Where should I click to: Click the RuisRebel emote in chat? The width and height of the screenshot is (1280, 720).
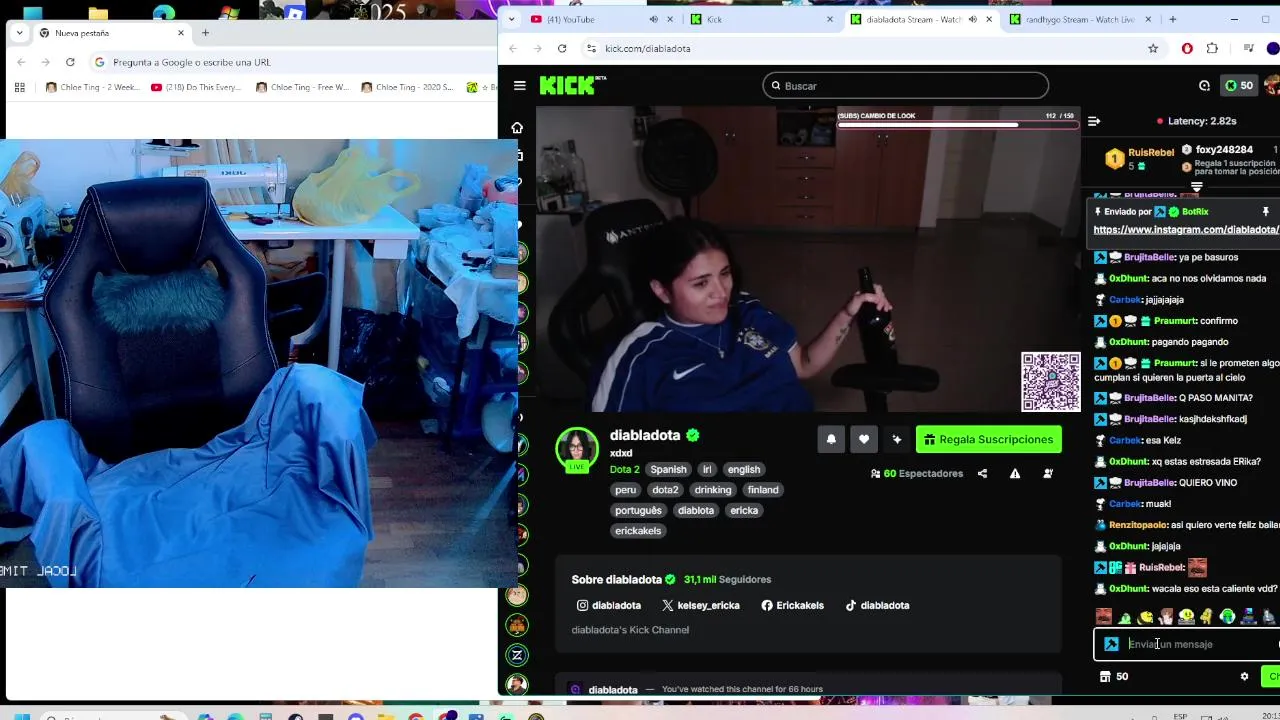1197,568
